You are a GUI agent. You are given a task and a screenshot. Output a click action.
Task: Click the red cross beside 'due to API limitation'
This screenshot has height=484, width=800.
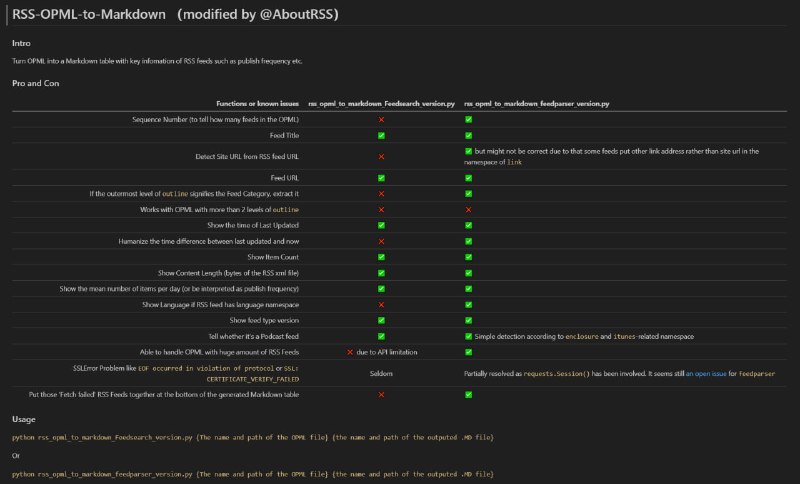click(x=350, y=352)
